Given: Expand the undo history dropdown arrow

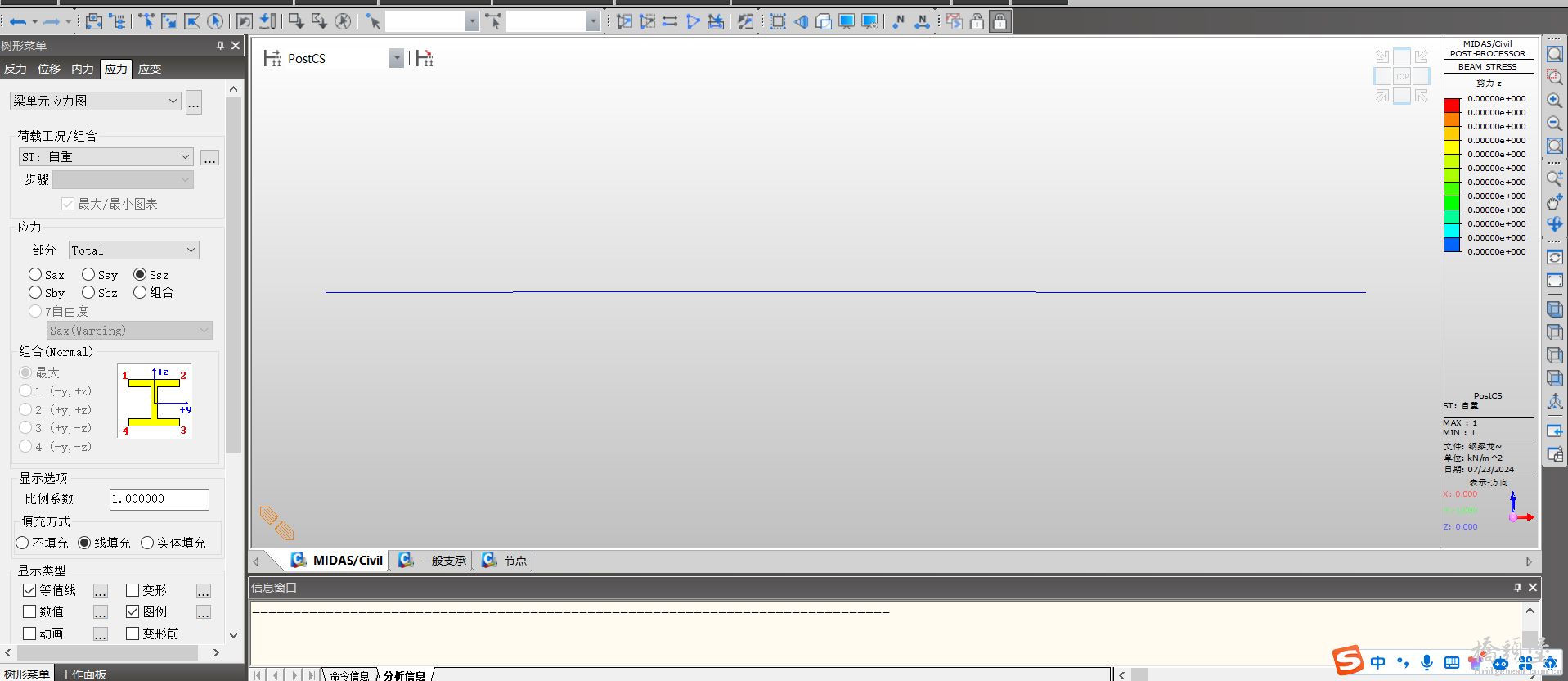Looking at the screenshot, I should 34,22.
